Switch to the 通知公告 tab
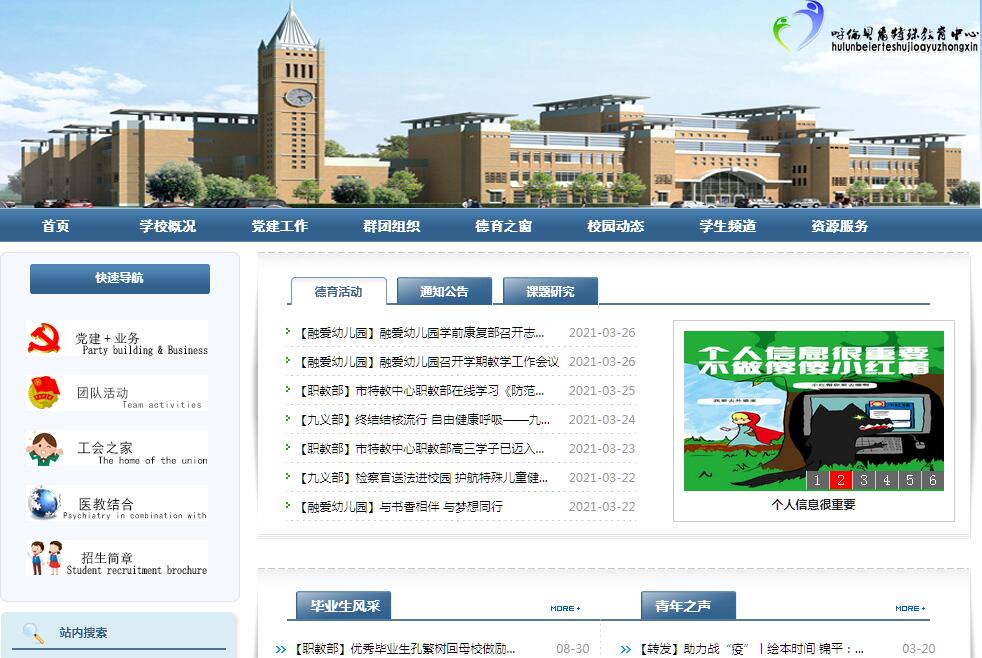This screenshot has width=982, height=658. (x=443, y=292)
